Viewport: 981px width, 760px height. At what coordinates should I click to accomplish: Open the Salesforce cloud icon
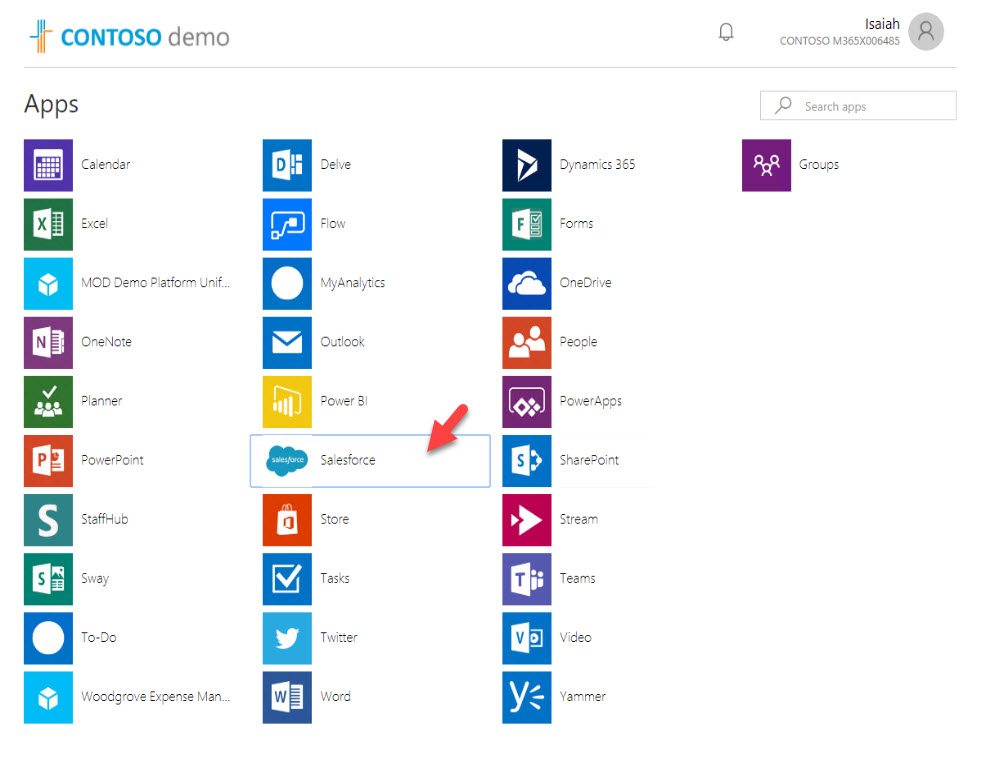pyautogui.click(x=287, y=460)
